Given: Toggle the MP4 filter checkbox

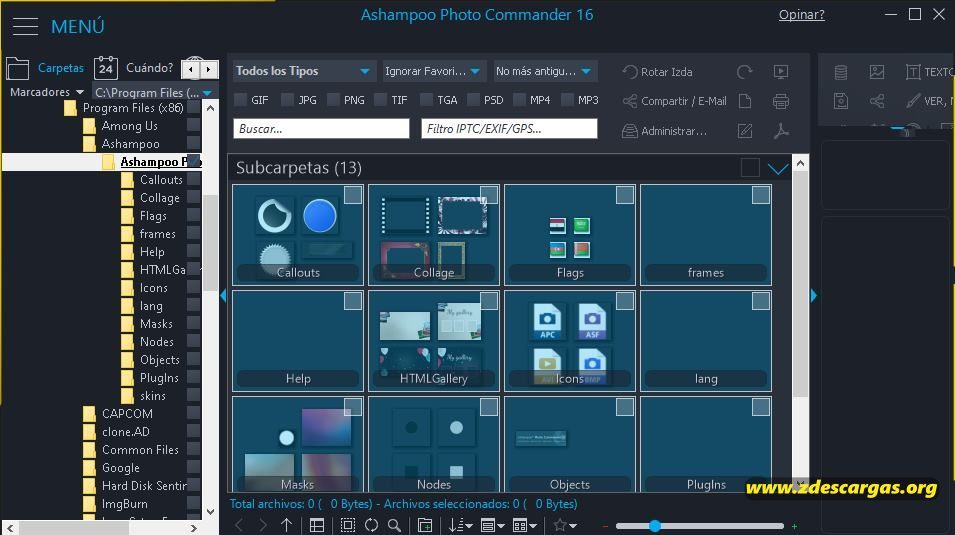Looking at the screenshot, I should coord(520,99).
